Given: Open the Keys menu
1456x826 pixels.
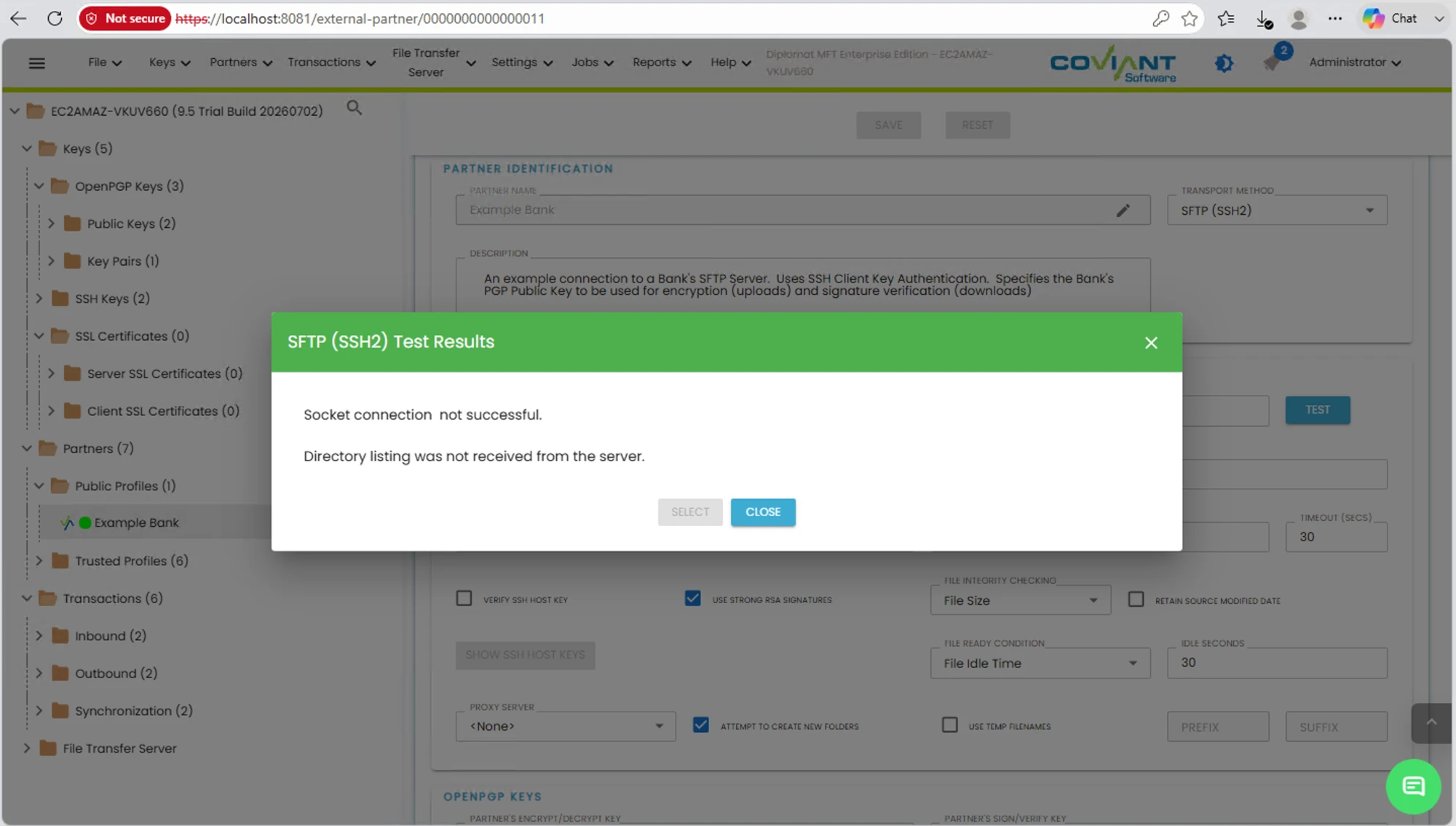Looking at the screenshot, I should pos(170,63).
